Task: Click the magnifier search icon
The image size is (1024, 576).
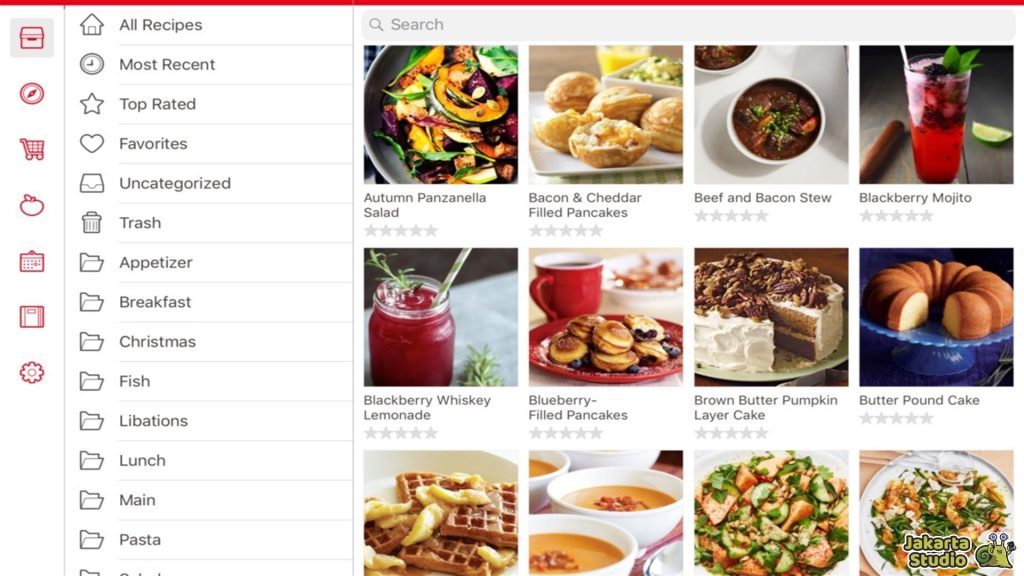Action: tap(376, 25)
